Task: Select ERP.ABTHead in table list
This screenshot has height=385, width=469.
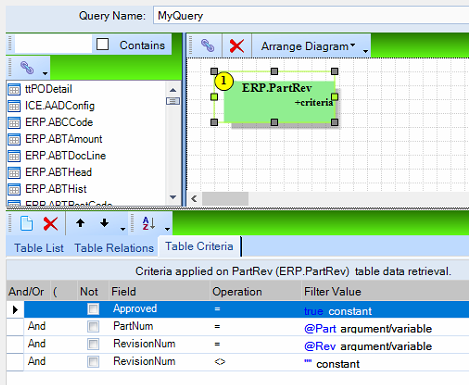Action: tap(58, 172)
